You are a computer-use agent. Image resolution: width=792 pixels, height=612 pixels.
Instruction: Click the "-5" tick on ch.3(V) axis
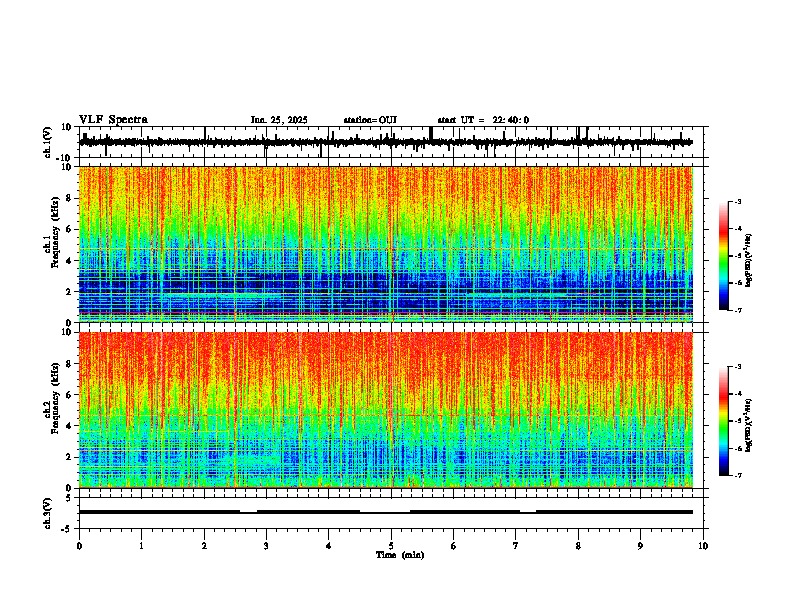[x=67, y=529]
